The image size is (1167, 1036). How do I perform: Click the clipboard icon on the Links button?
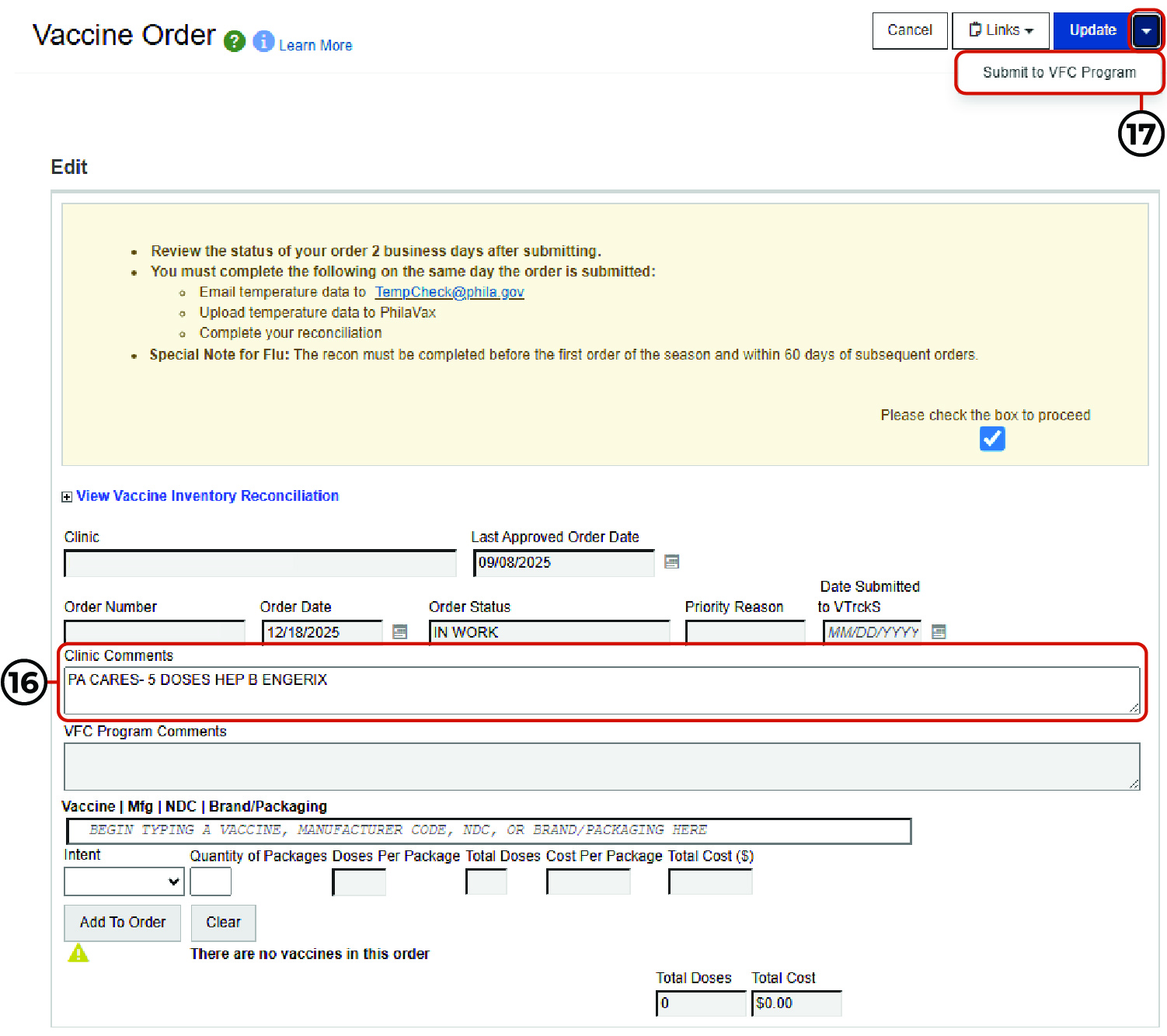(x=975, y=30)
